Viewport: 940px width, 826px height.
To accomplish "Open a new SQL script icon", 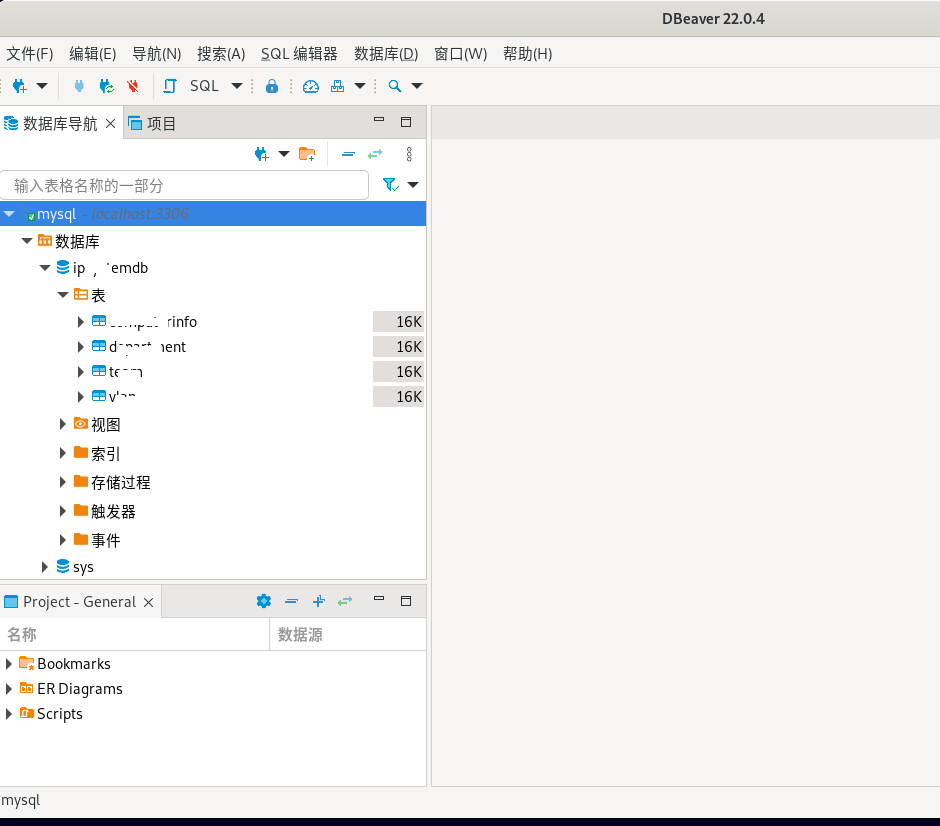I will click(x=170, y=86).
